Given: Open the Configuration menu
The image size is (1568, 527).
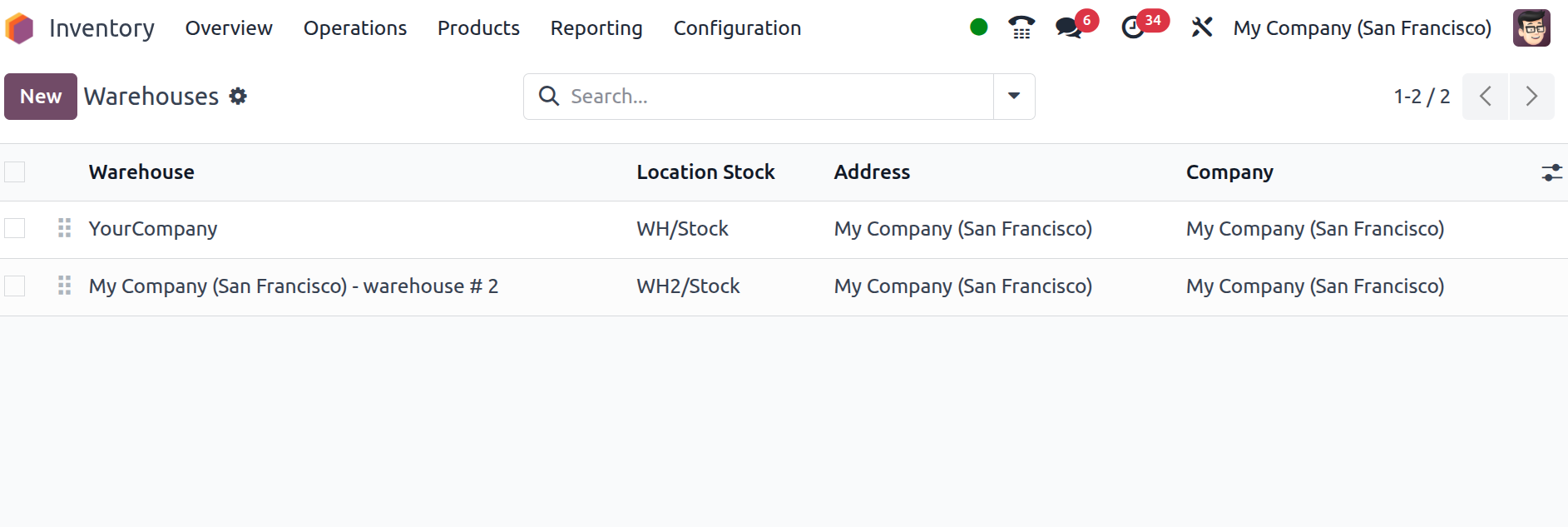Looking at the screenshot, I should (x=737, y=28).
